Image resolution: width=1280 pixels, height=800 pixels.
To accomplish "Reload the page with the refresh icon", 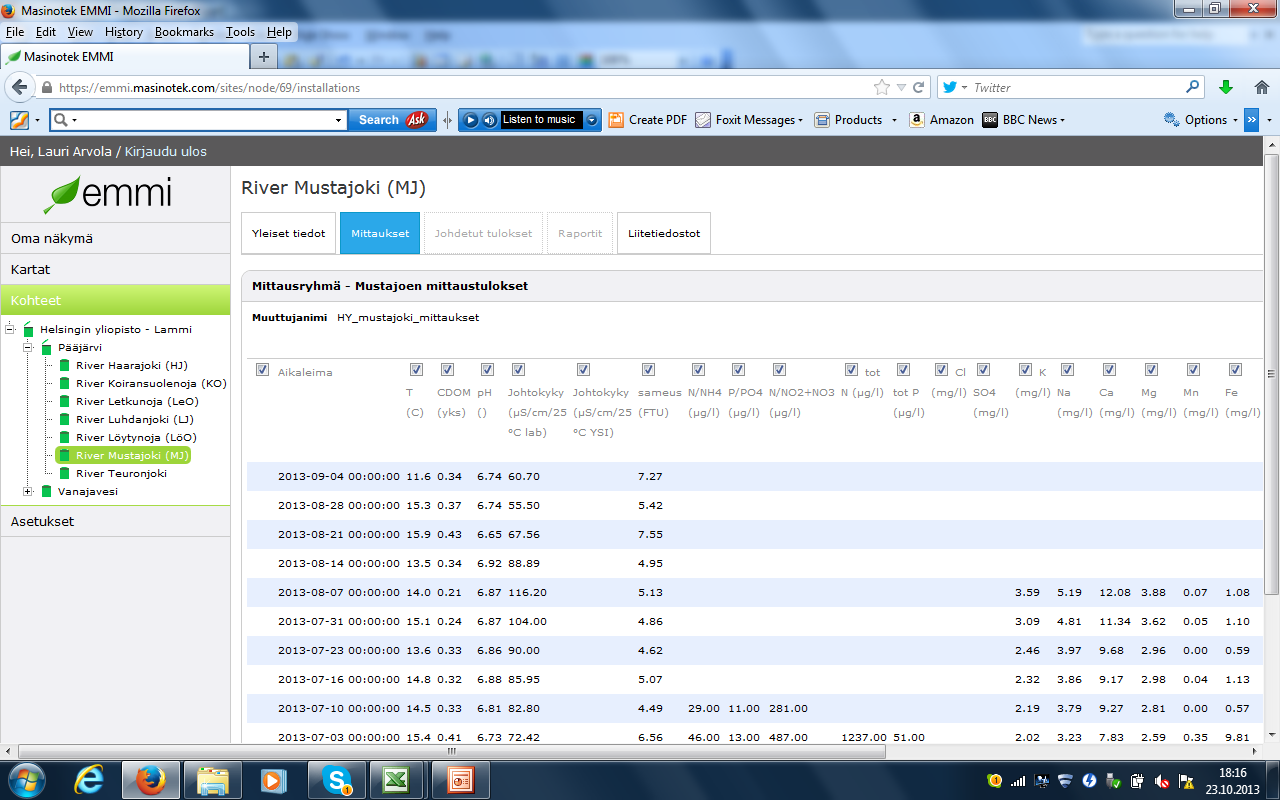I will (918, 87).
